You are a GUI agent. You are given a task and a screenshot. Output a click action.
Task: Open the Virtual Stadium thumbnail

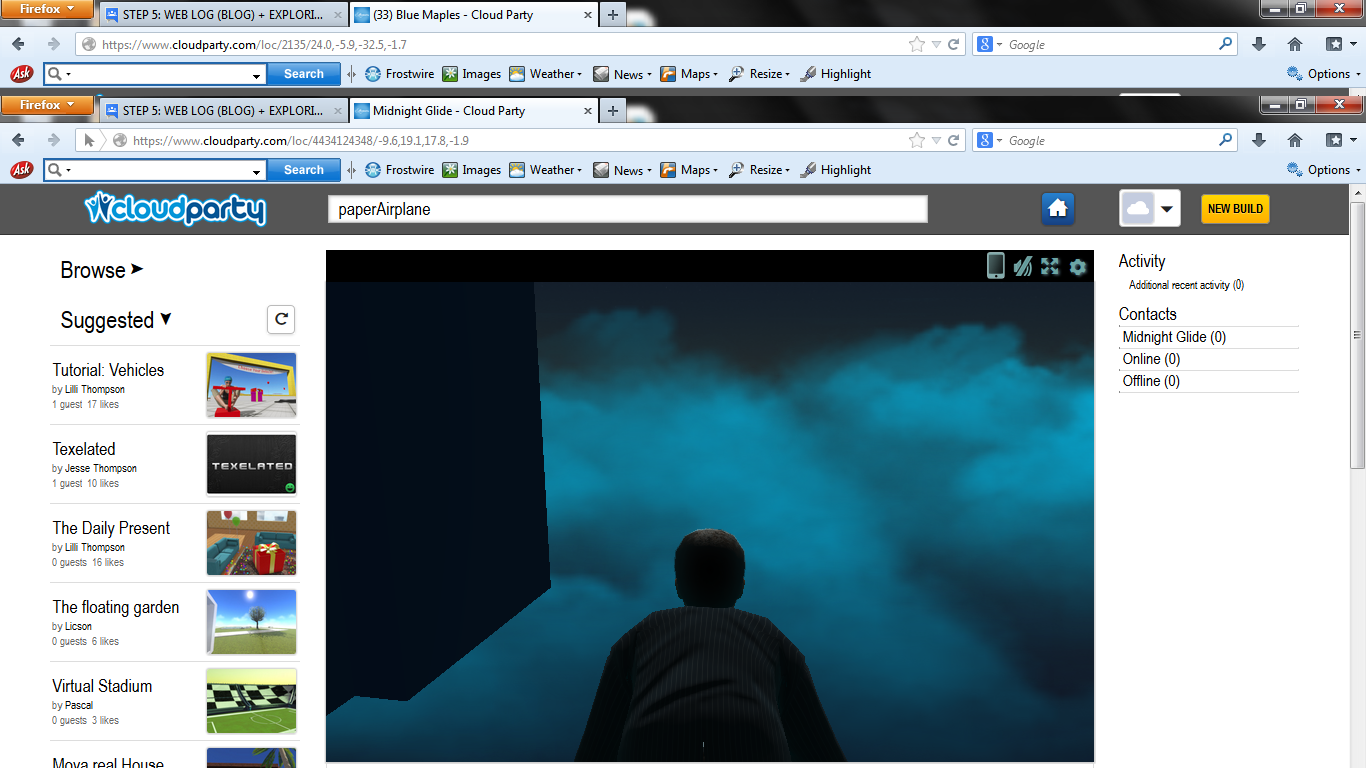pos(251,701)
